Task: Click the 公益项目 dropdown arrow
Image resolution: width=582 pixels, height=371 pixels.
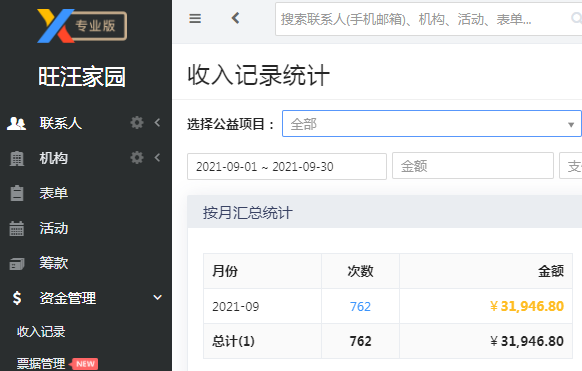Action: (571, 125)
